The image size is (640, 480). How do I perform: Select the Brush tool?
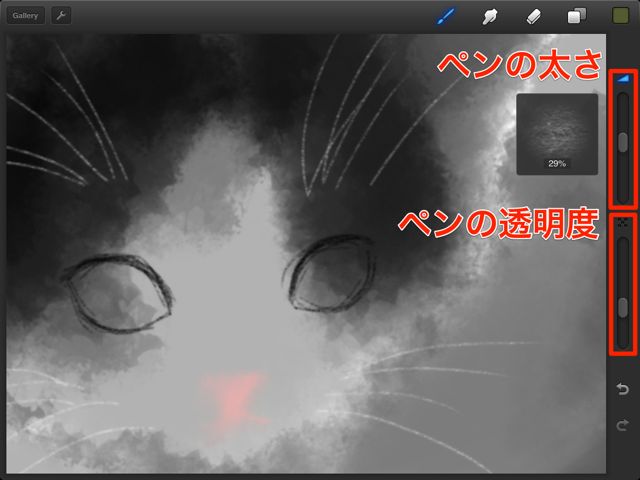click(x=446, y=16)
